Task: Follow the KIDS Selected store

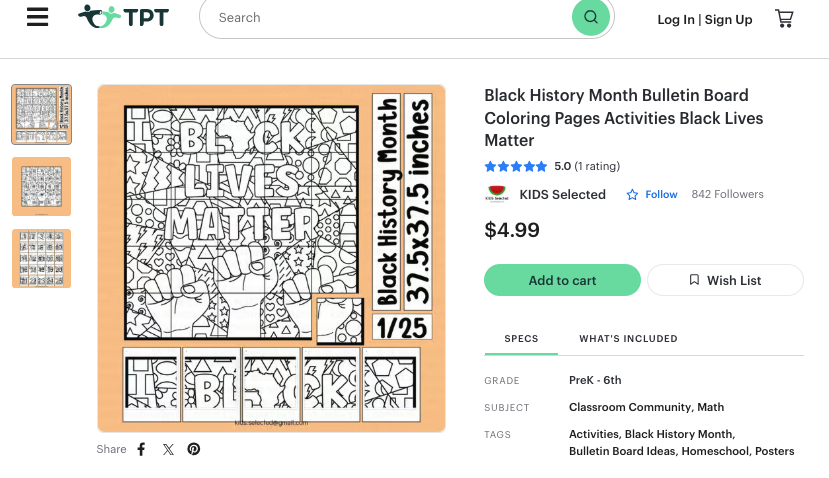Action: [652, 194]
